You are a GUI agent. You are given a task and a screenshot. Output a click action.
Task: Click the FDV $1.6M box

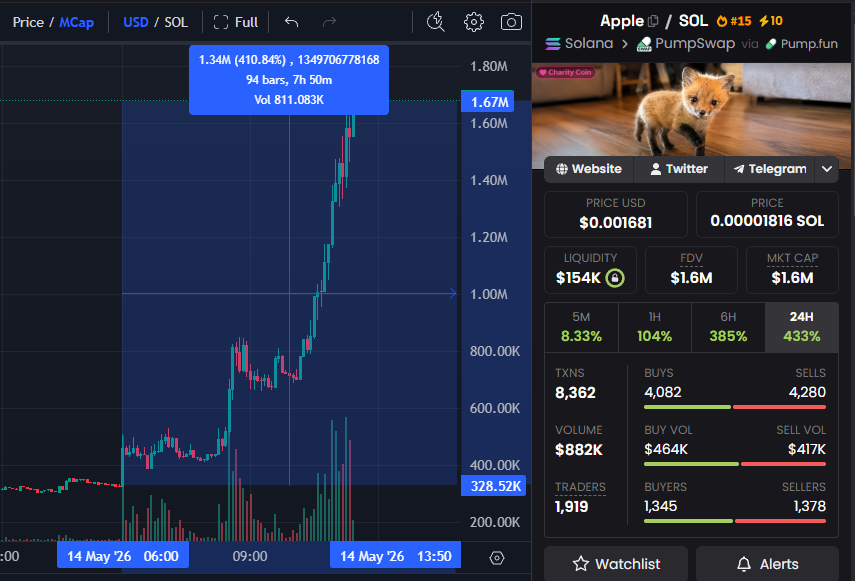[691, 270]
